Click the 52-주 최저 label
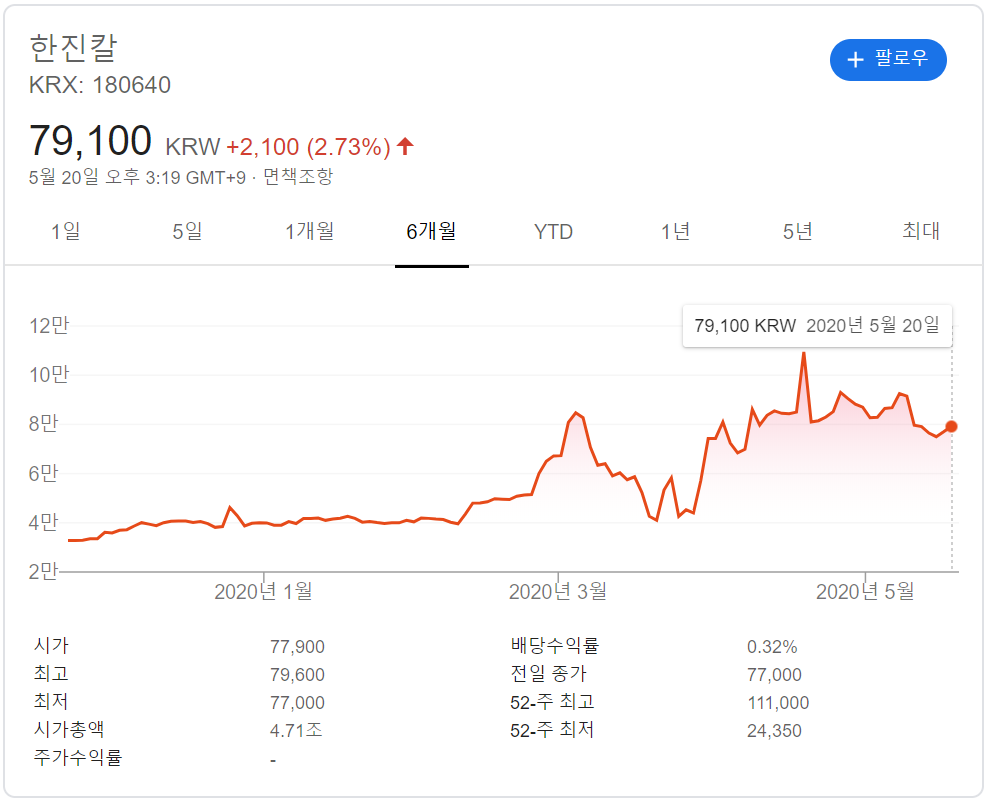The image size is (988, 804). (552, 730)
